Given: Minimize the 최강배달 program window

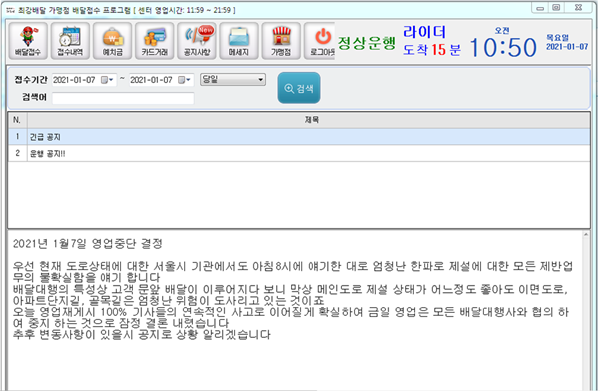Looking at the screenshot, I should tap(540, 8).
